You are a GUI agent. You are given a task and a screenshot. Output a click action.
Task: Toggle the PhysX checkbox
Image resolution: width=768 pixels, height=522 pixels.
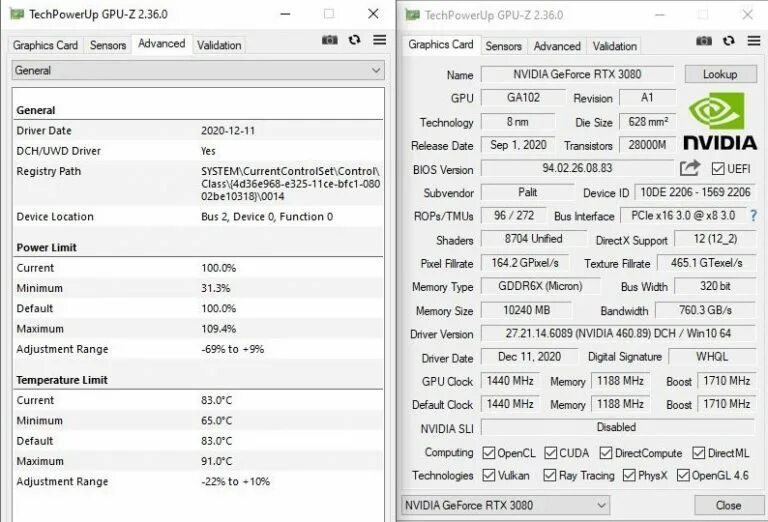tap(629, 475)
